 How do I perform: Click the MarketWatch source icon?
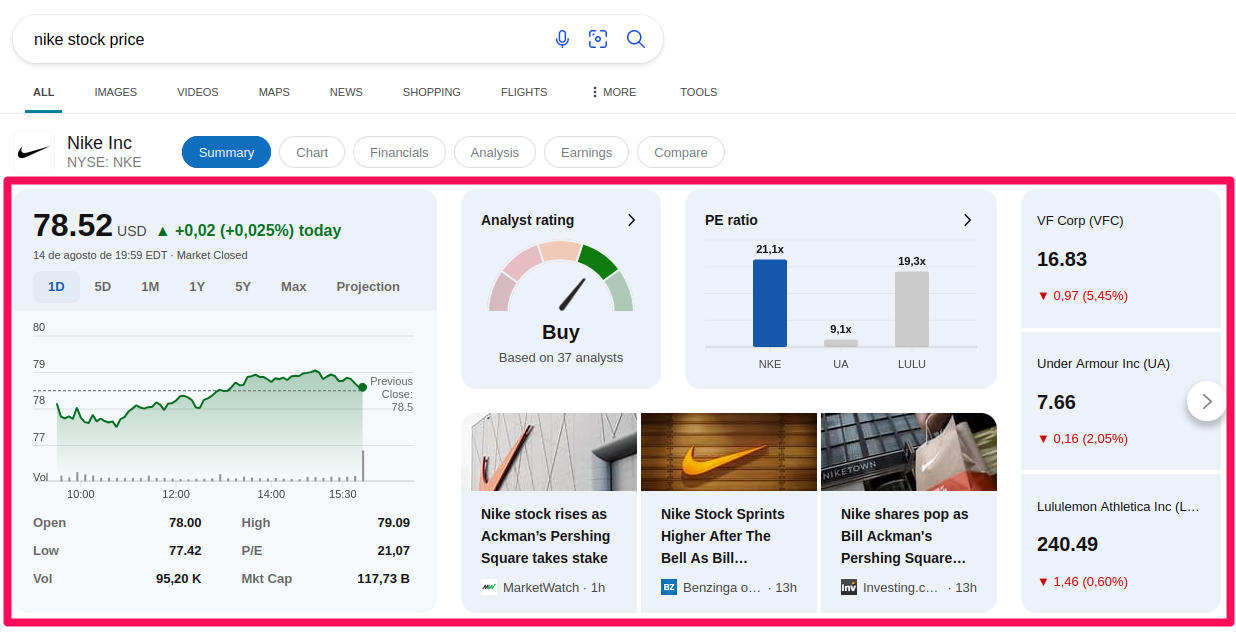click(489, 587)
